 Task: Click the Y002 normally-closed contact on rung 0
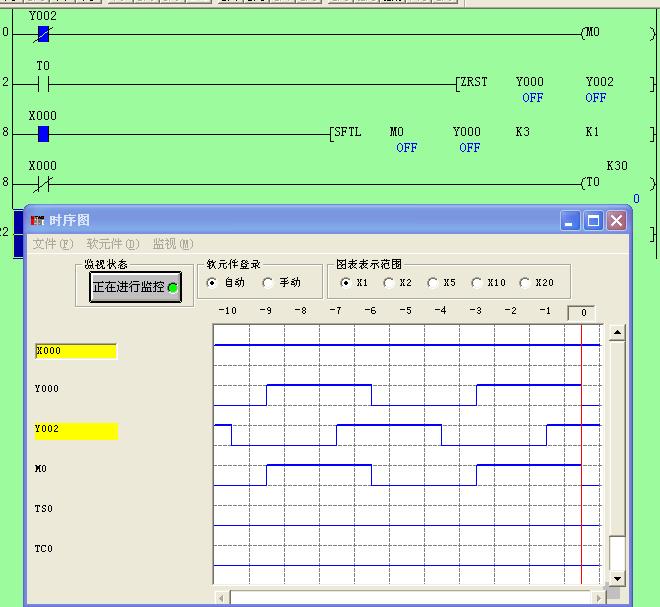42,34
